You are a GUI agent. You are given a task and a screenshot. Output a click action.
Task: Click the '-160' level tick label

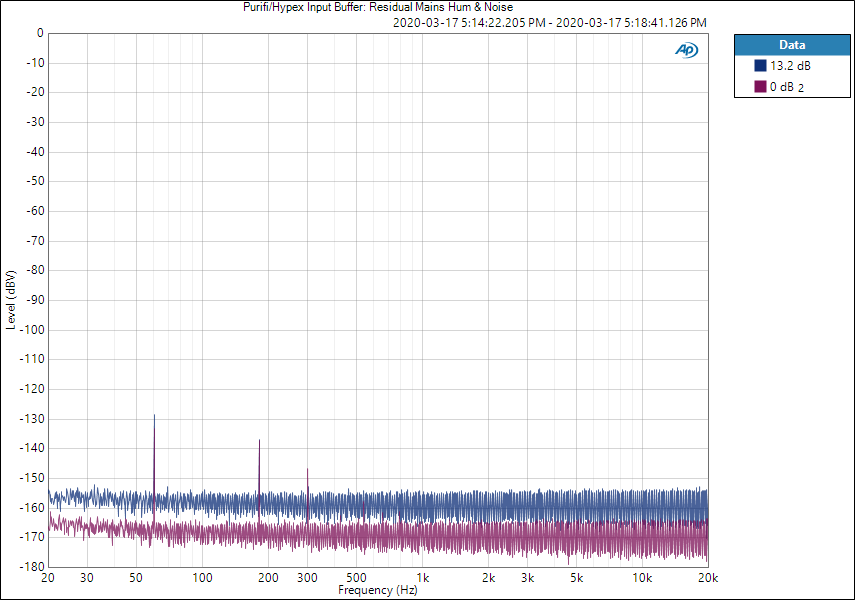(32, 508)
